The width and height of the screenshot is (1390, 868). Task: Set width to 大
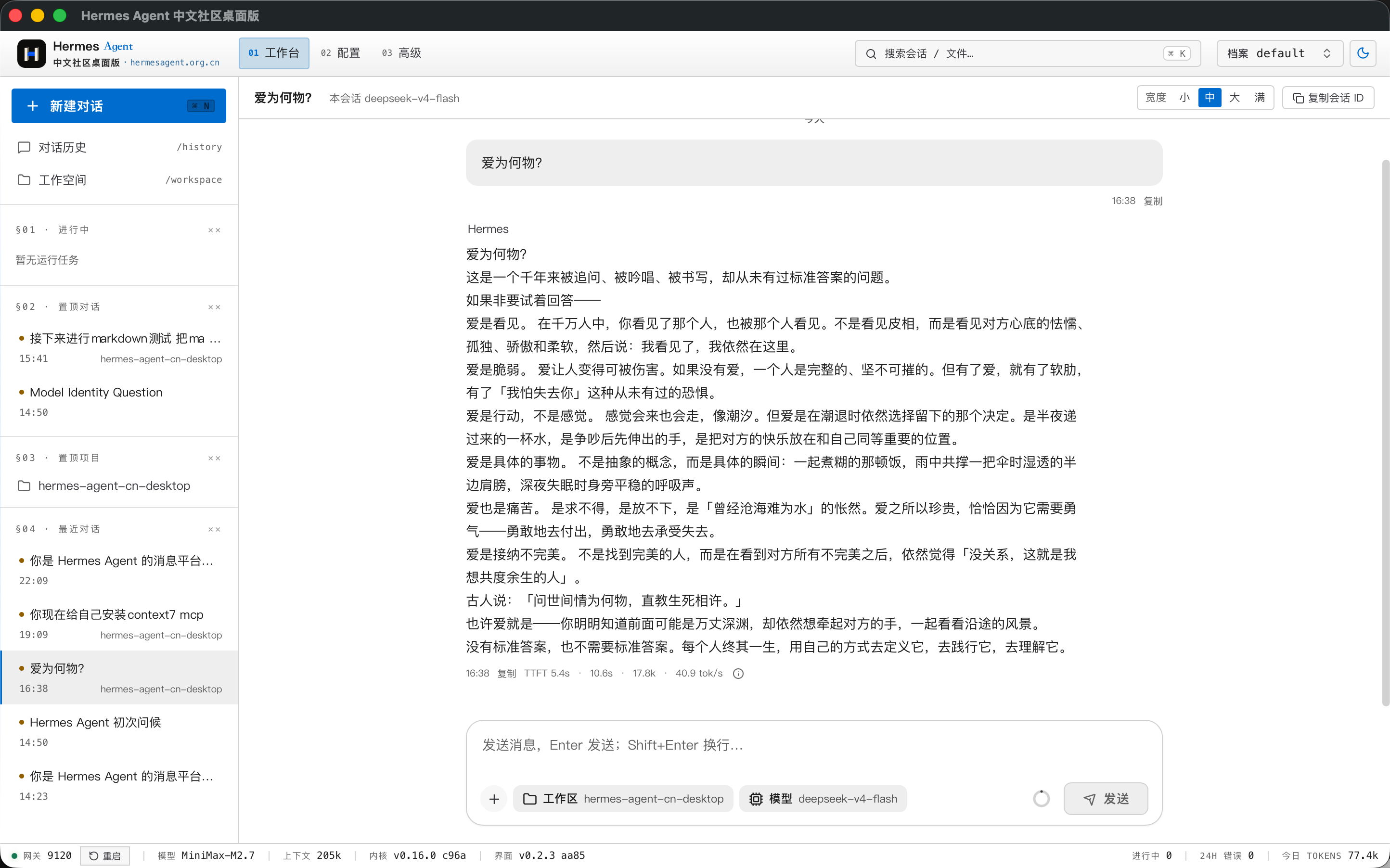click(1235, 98)
